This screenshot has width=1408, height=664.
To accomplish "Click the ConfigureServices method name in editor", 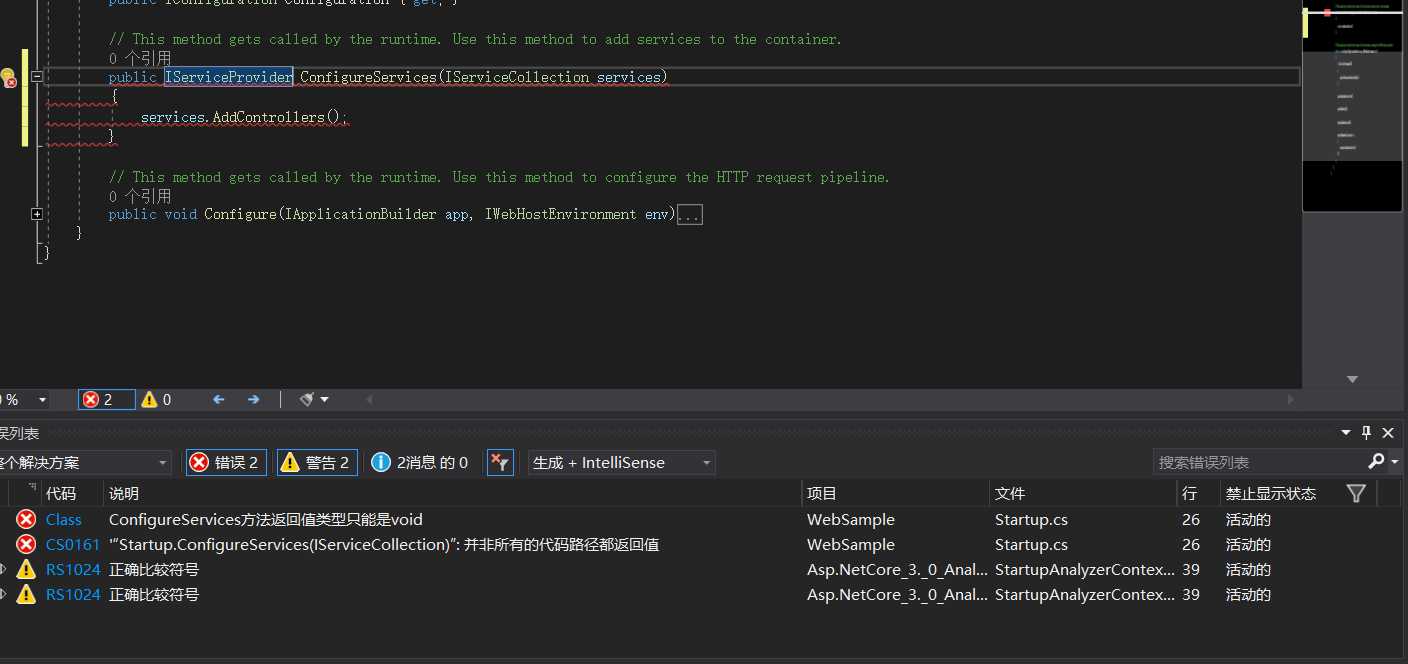I will pos(368,77).
